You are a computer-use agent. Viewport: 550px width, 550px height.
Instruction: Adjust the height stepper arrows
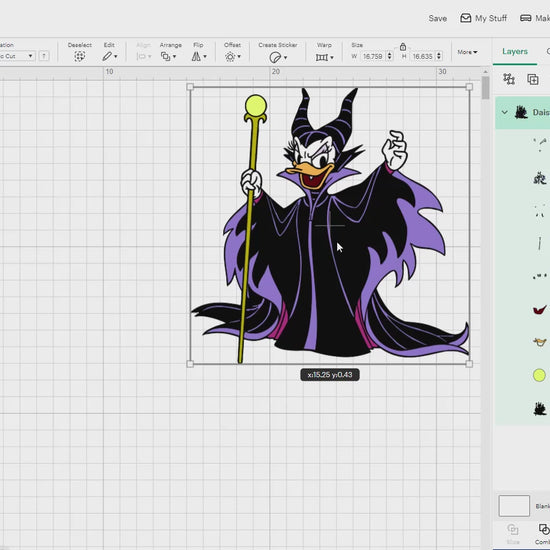point(439,56)
